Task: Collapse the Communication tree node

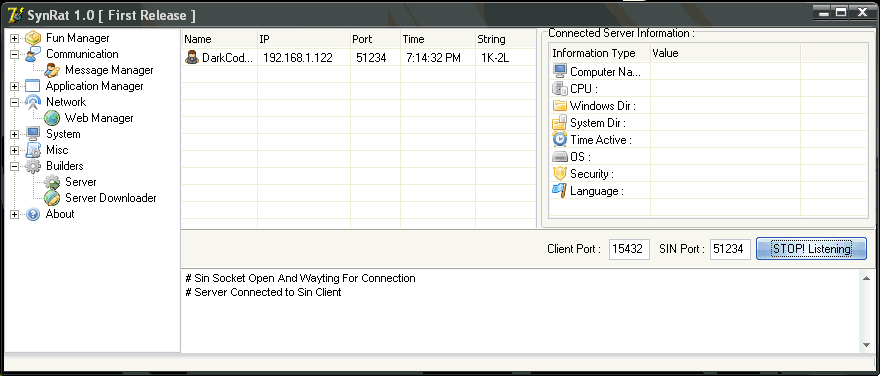Action: coord(15,54)
